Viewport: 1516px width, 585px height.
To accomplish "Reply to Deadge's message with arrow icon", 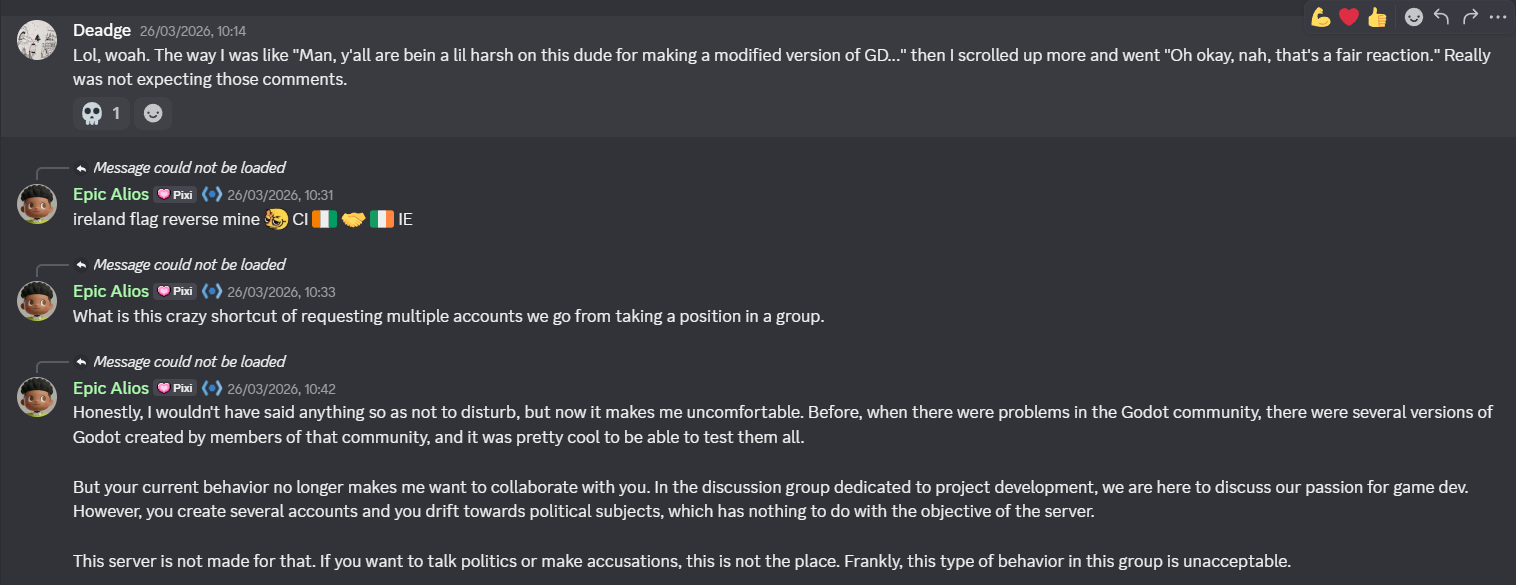I will pos(1441,17).
